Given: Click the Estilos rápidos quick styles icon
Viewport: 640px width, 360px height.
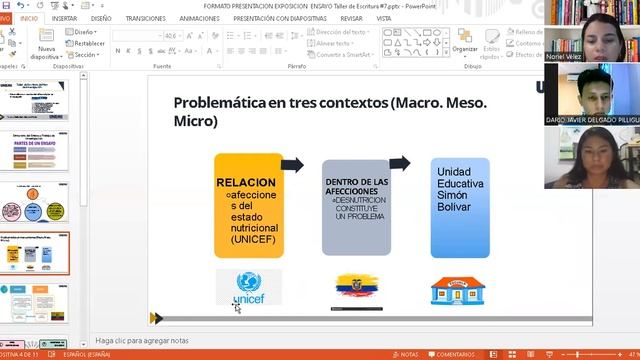Looking at the screenshot, I should click(x=491, y=37).
